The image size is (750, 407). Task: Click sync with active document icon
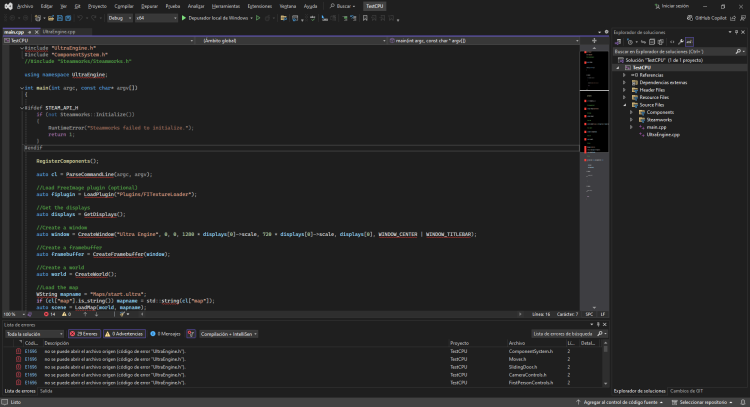pos(643,42)
